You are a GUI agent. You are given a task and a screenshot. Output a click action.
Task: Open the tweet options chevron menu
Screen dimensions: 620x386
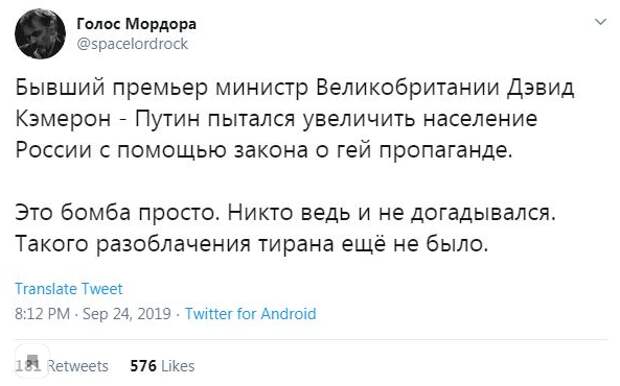tap(601, 22)
